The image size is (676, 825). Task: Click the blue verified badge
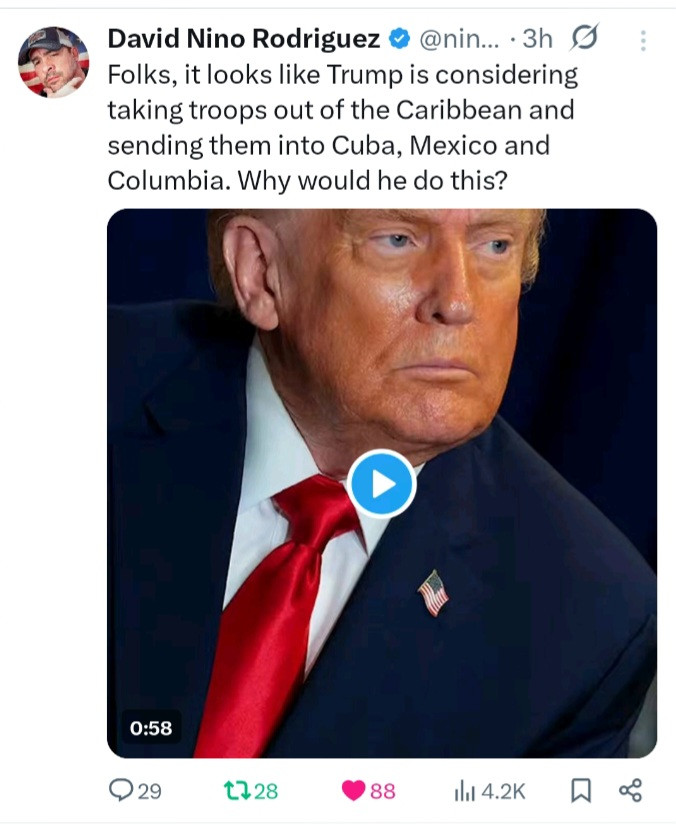(x=399, y=38)
